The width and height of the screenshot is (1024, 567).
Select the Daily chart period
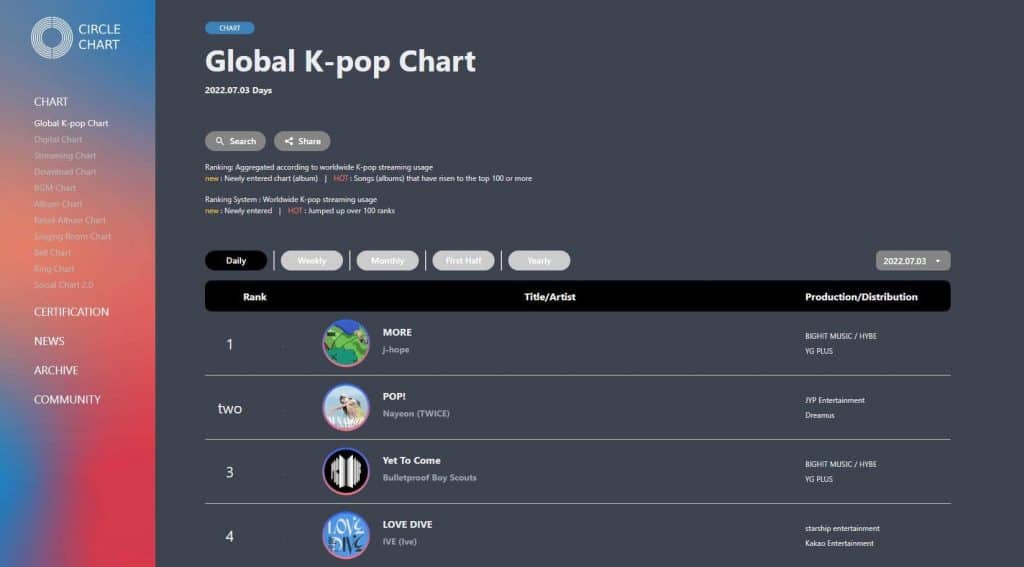(x=236, y=261)
